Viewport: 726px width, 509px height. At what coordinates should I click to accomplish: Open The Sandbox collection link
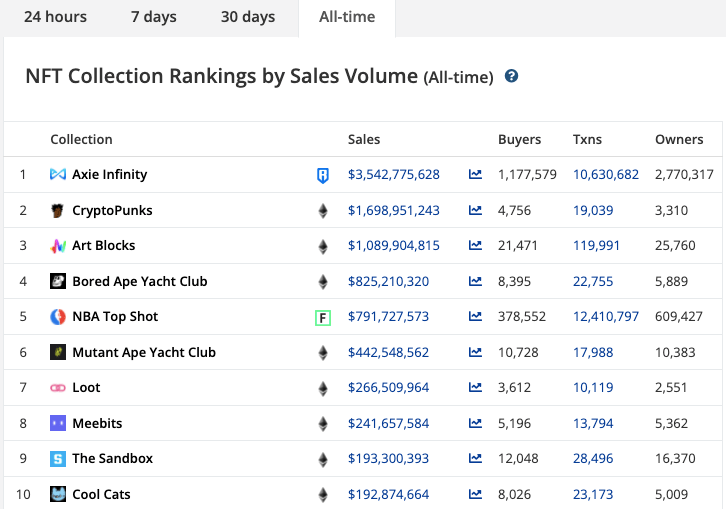point(113,459)
